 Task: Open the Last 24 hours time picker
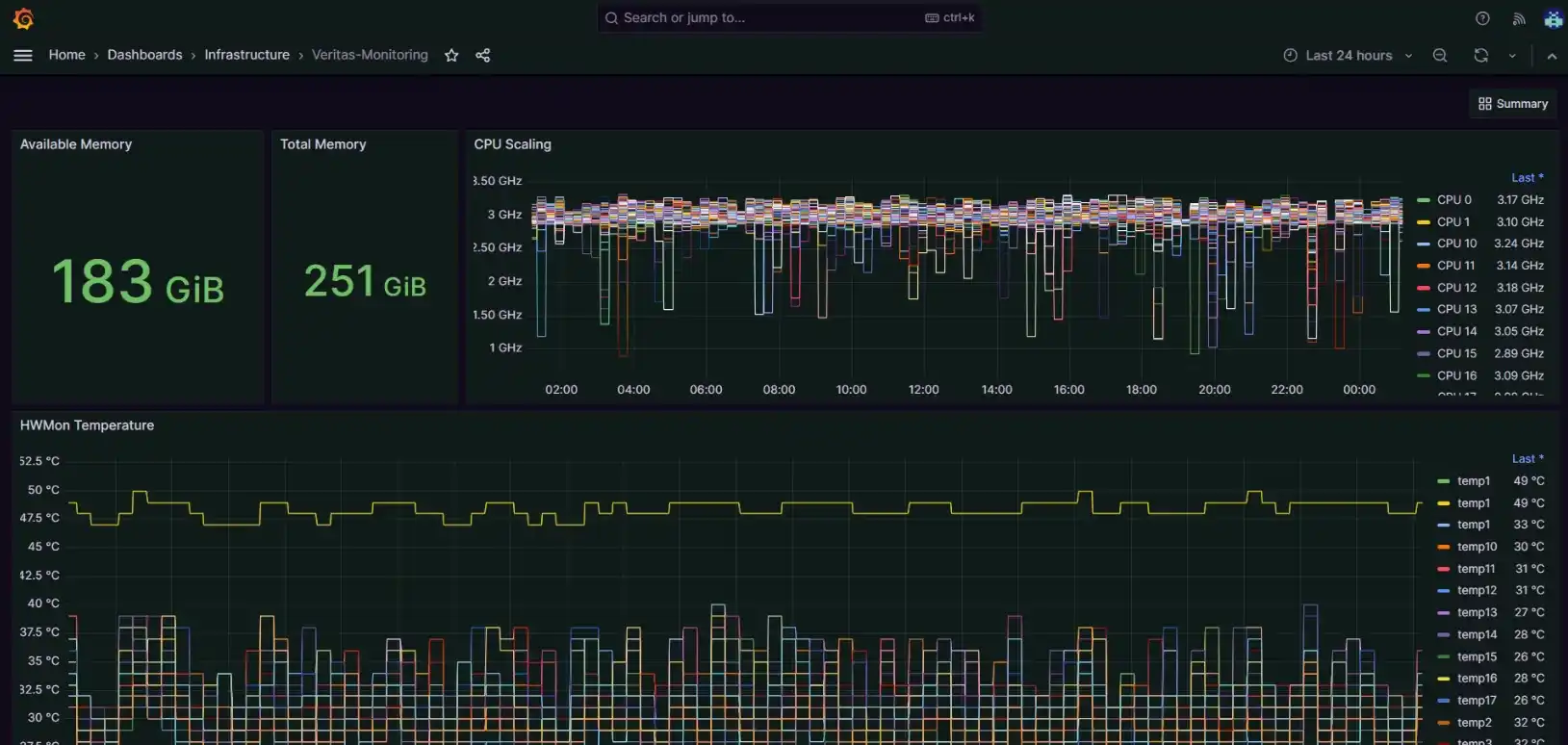pyautogui.click(x=1348, y=56)
